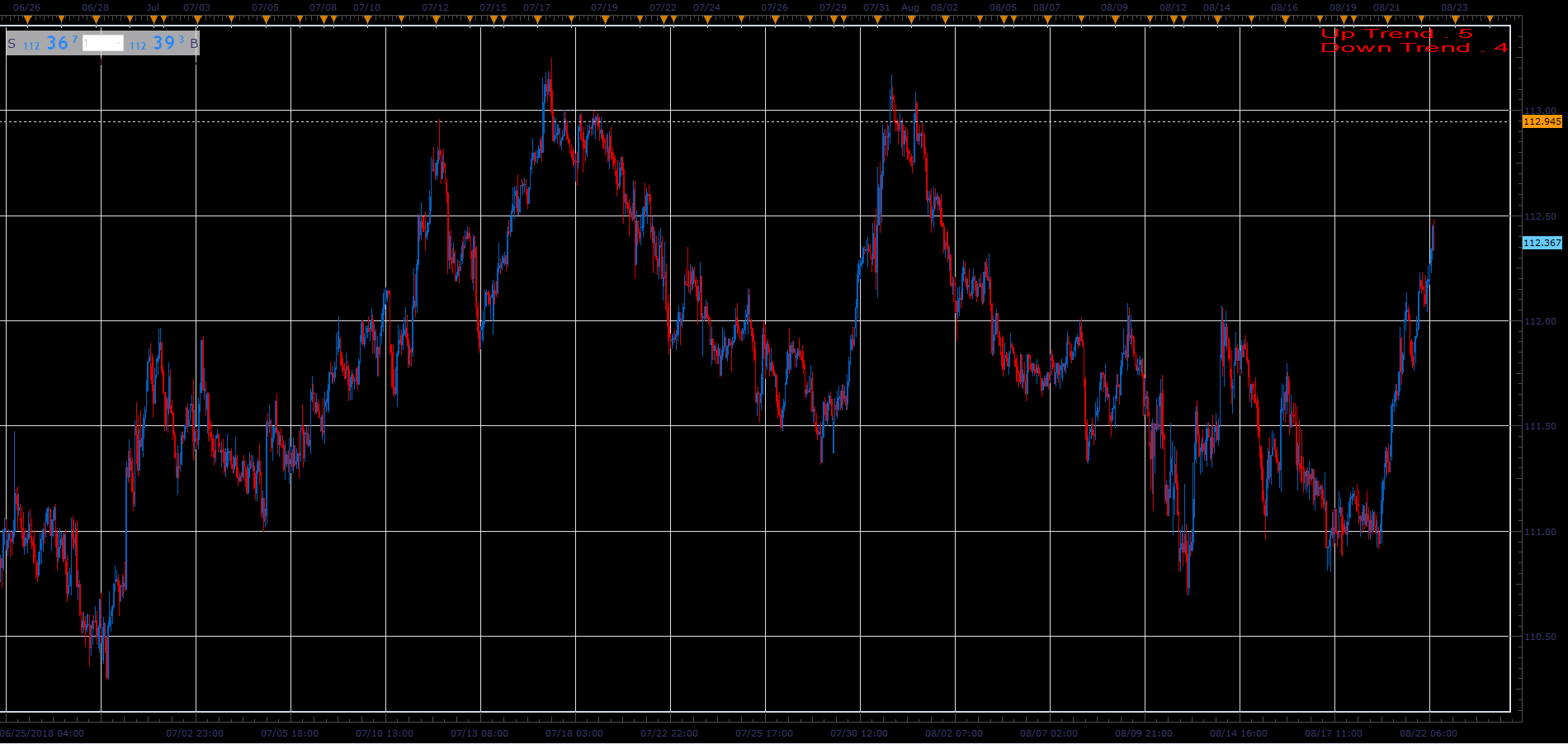Click the 110.50 price axis label

click(1540, 637)
